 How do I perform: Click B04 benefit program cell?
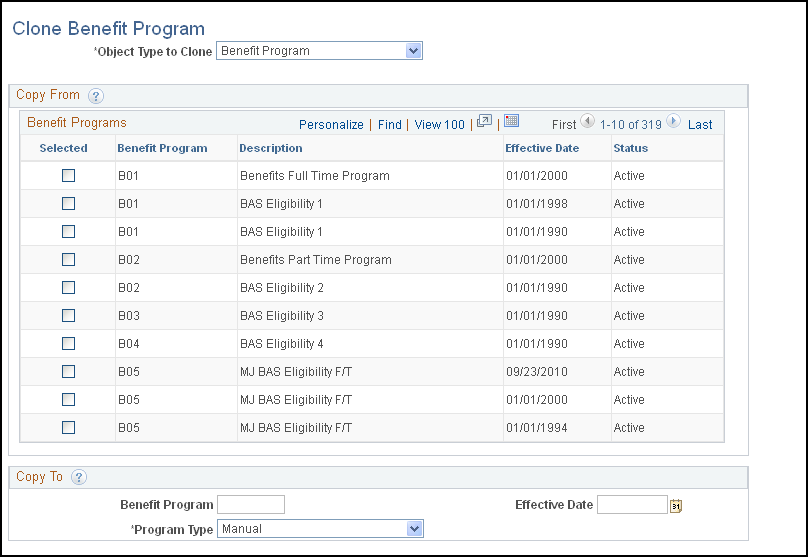pyautogui.click(x=129, y=344)
